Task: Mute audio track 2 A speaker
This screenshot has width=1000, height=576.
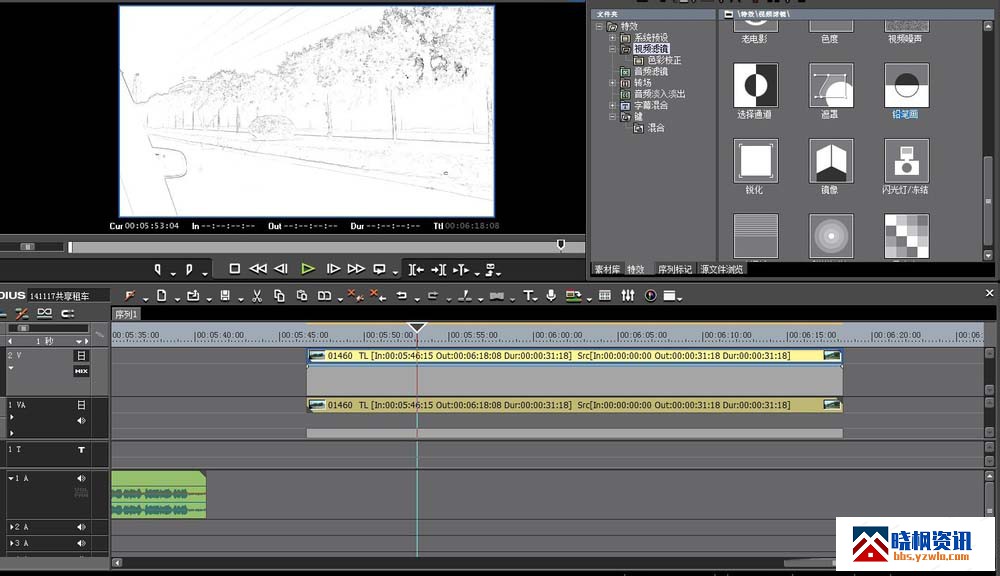Action: pyautogui.click(x=81, y=527)
